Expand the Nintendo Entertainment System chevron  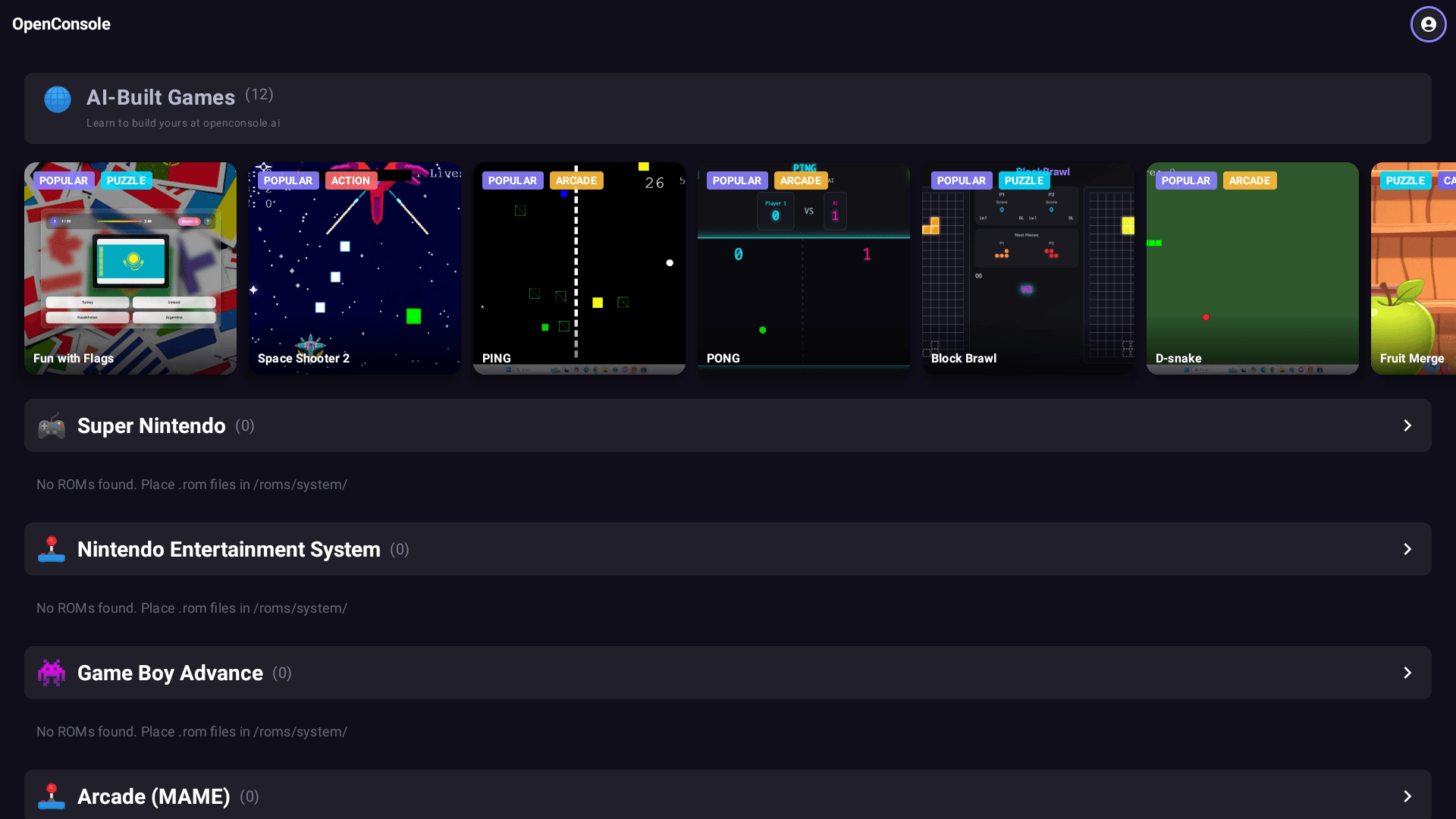tap(1407, 550)
